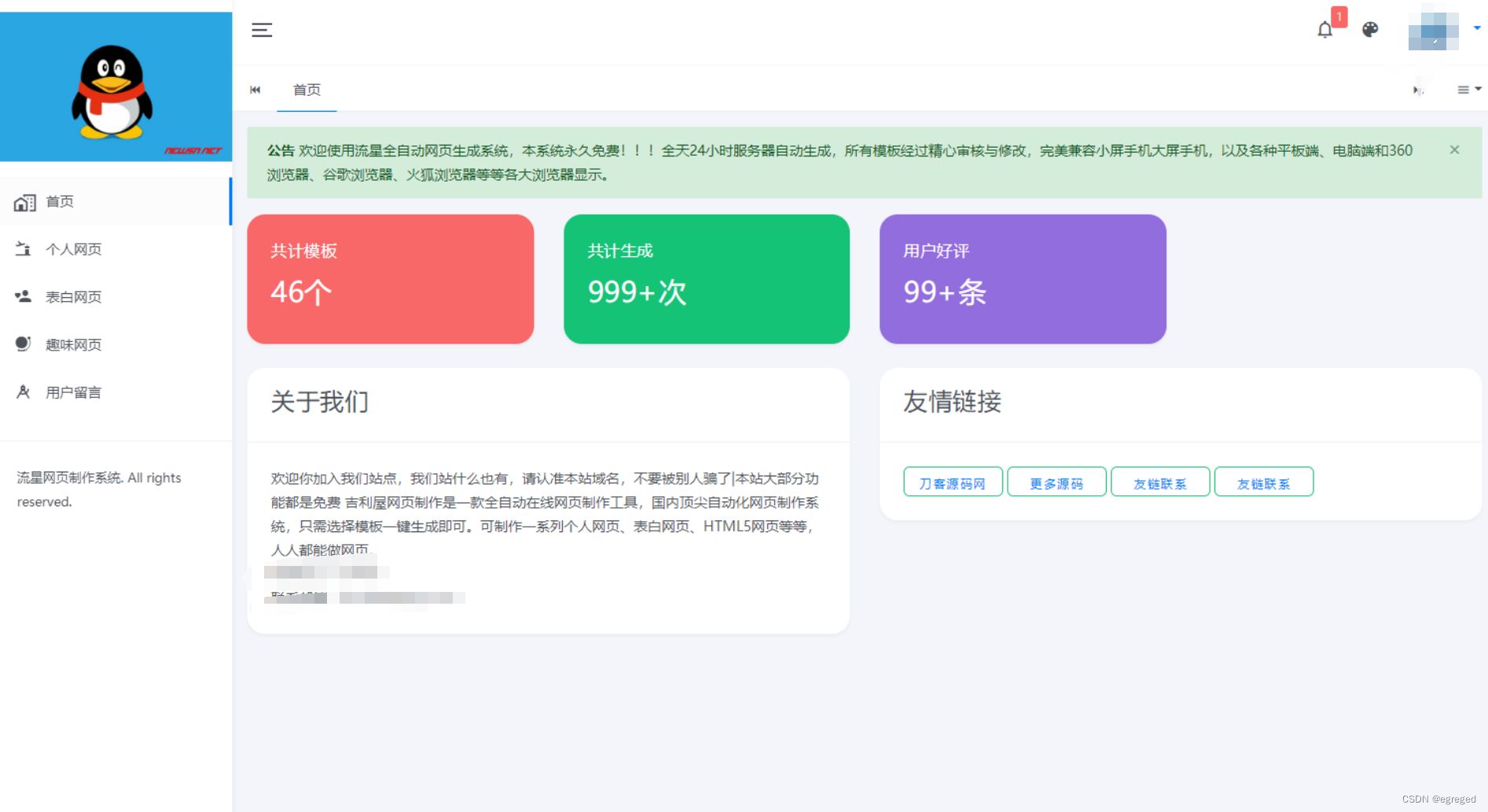This screenshot has width=1488, height=812.
Task: Toggle the tab action arrow on the right
Action: click(1418, 90)
